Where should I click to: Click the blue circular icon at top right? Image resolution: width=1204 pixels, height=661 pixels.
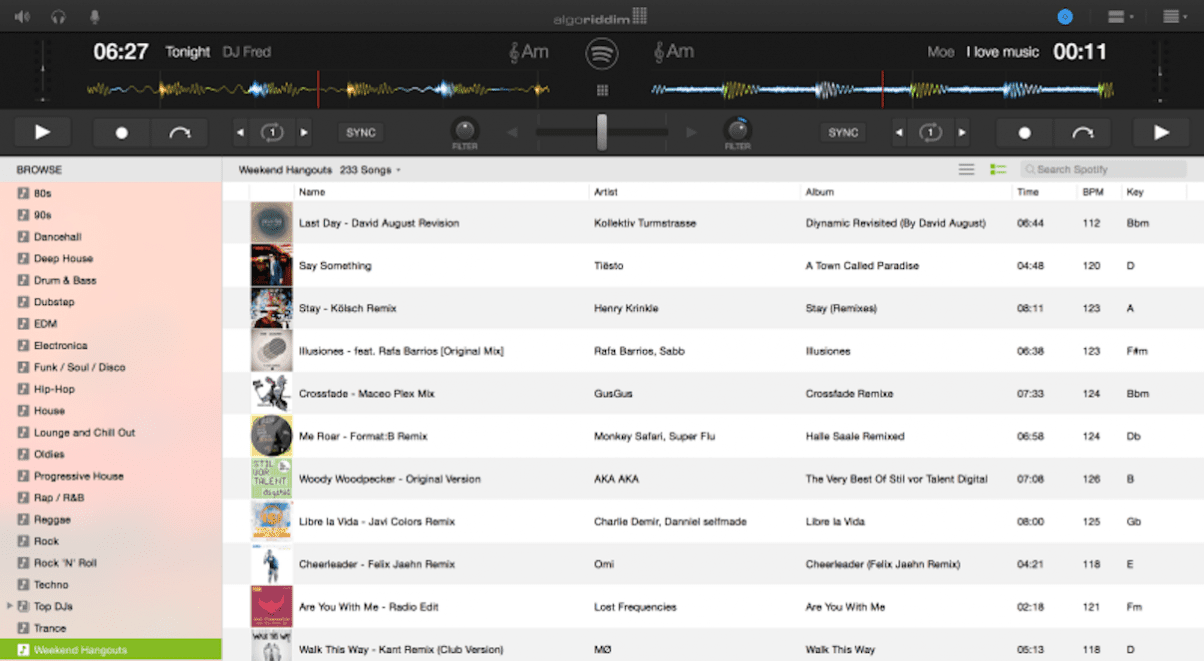point(1065,16)
